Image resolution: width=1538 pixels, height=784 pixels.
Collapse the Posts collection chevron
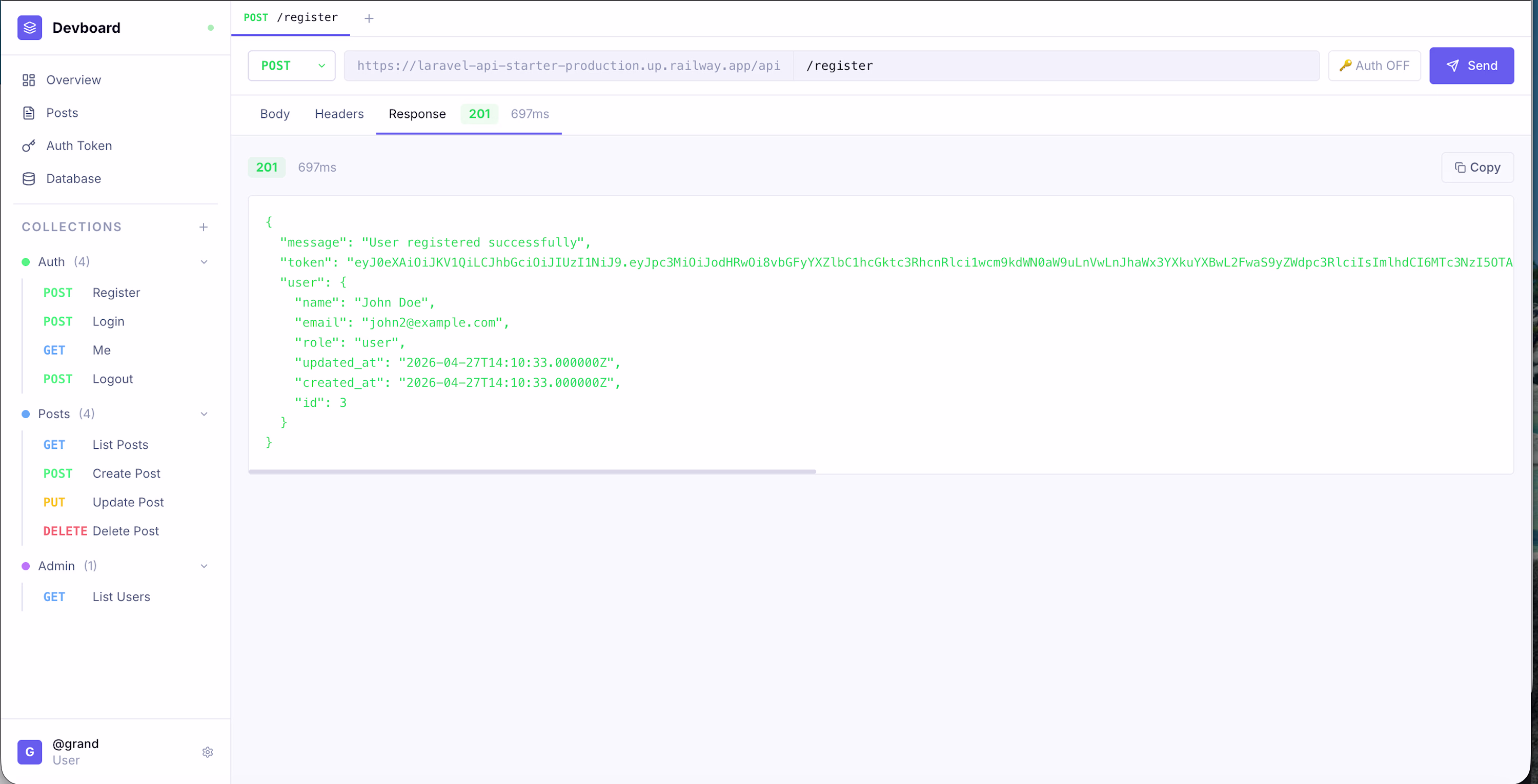[204, 414]
